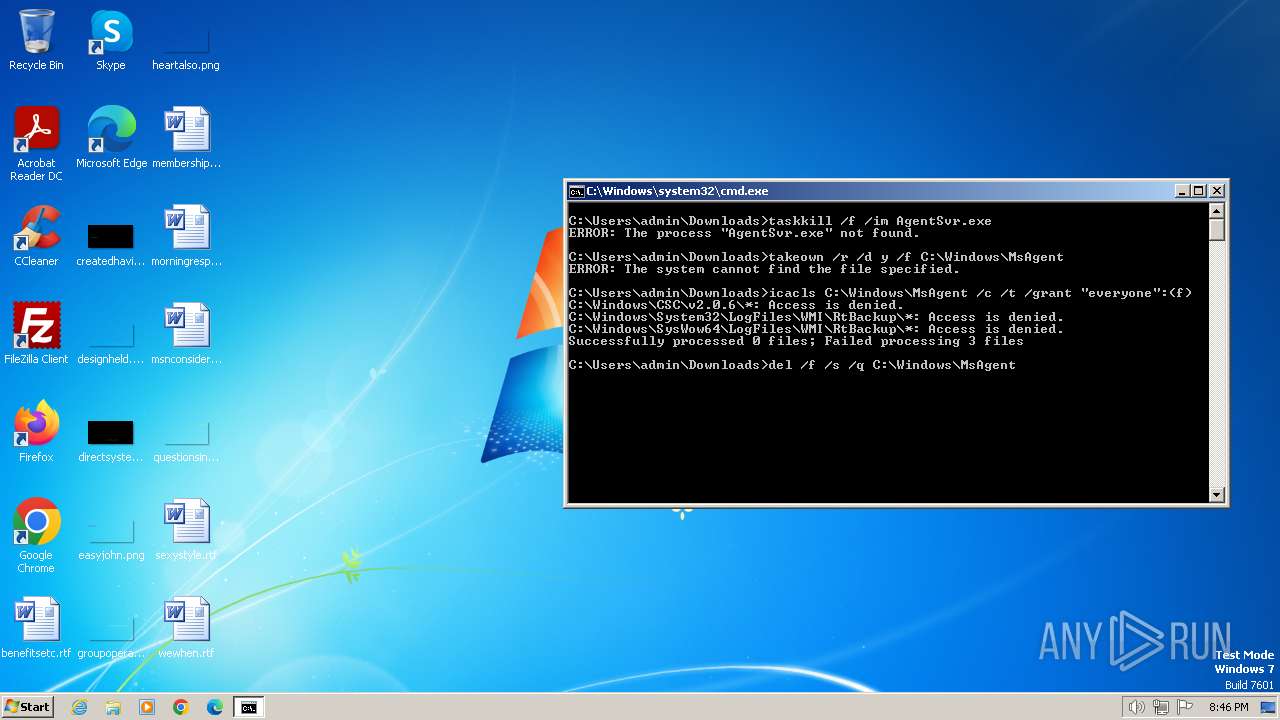
Task: Click 'cannot find the file specified' error
Action: (764, 269)
